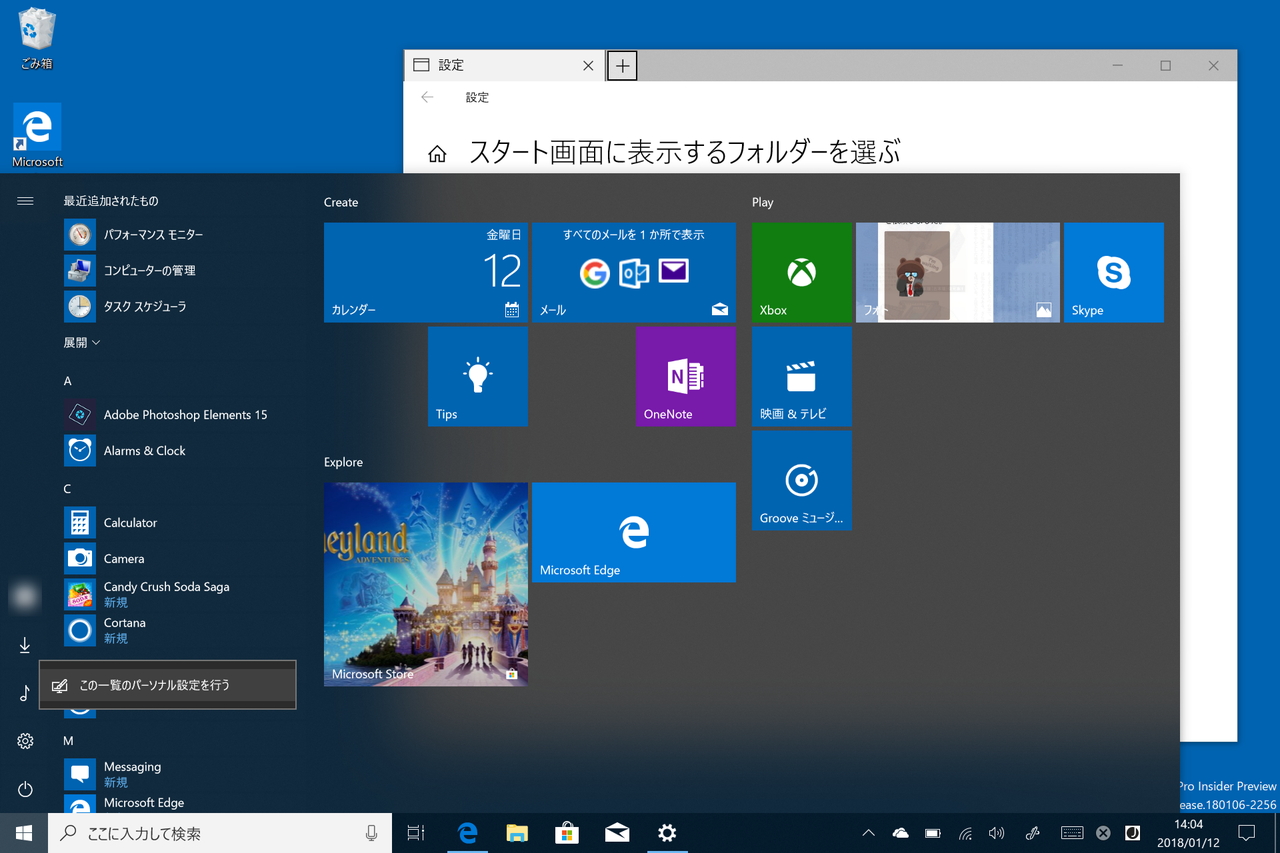The image size is (1280, 853).
Task: Open Microsoft Store from the large tile
Action: coord(425,584)
